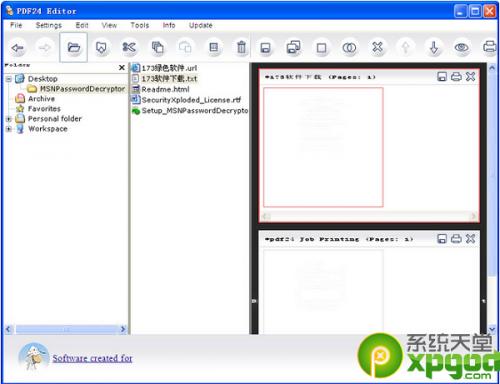Image resolution: width=500 pixels, height=384 pixels.
Task: Open the Edit menu
Action: (x=82, y=25)
